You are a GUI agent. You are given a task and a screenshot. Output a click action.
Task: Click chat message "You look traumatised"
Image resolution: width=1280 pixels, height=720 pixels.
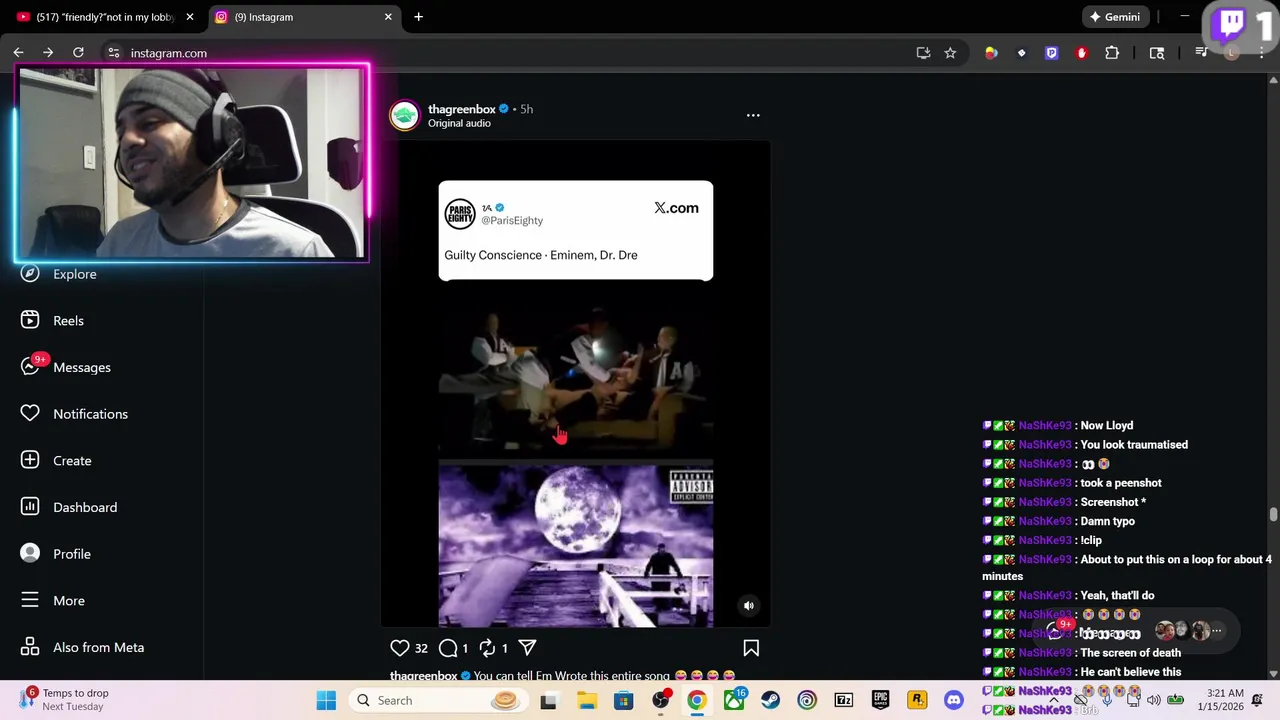click(1134, 445)
